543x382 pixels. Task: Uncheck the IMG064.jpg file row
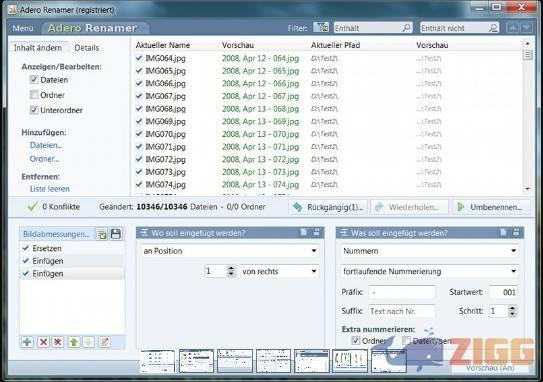[139, 58]
